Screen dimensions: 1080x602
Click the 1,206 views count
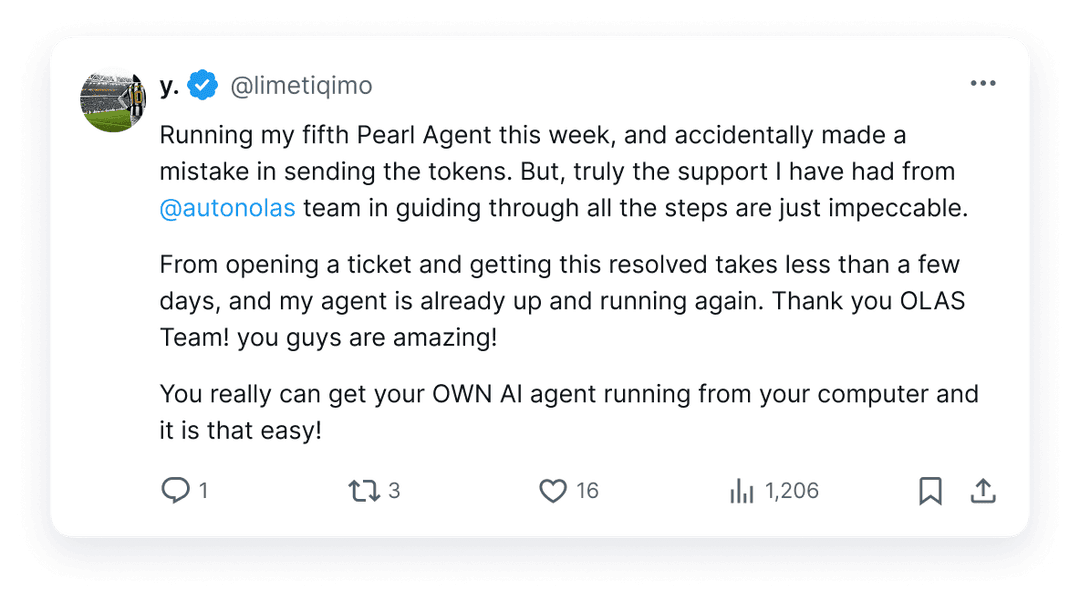(792, 491)
